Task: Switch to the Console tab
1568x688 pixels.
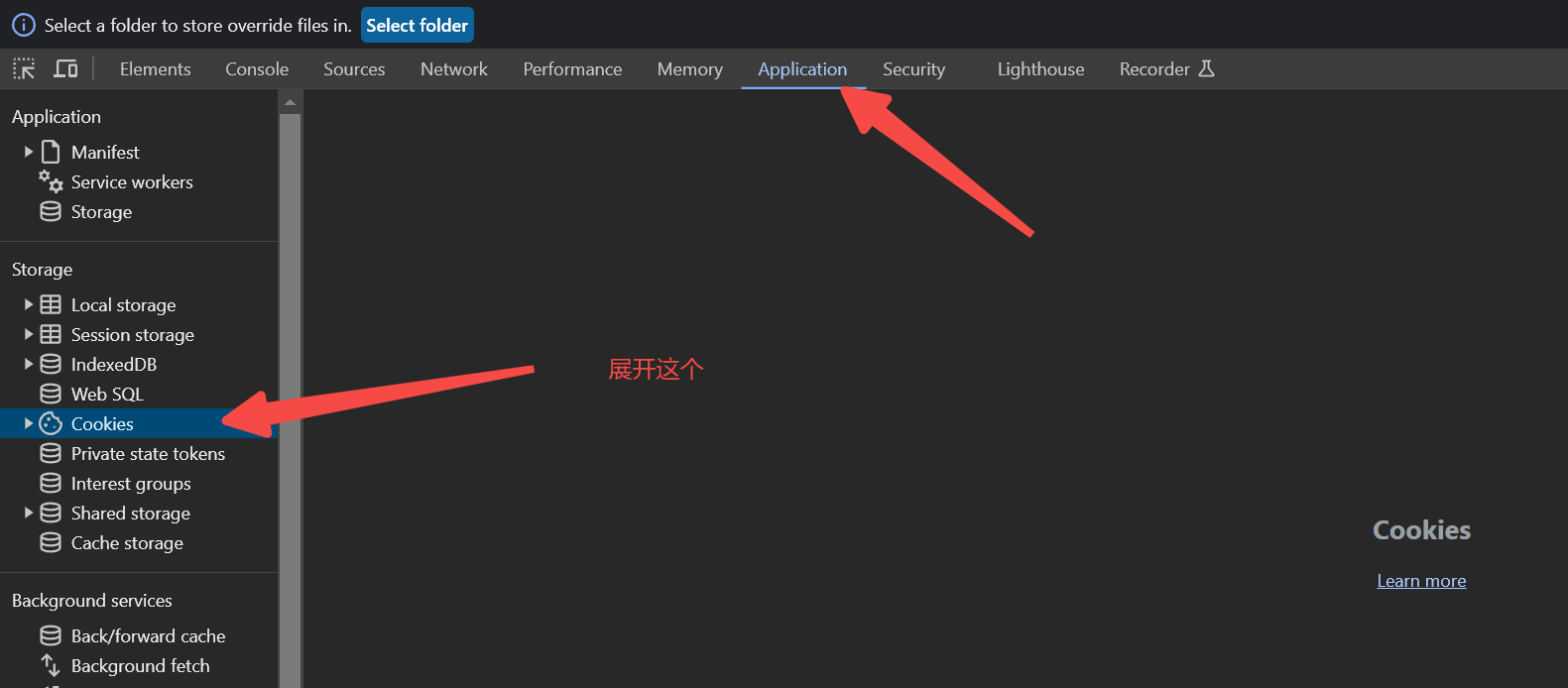Action: point(257,68)
